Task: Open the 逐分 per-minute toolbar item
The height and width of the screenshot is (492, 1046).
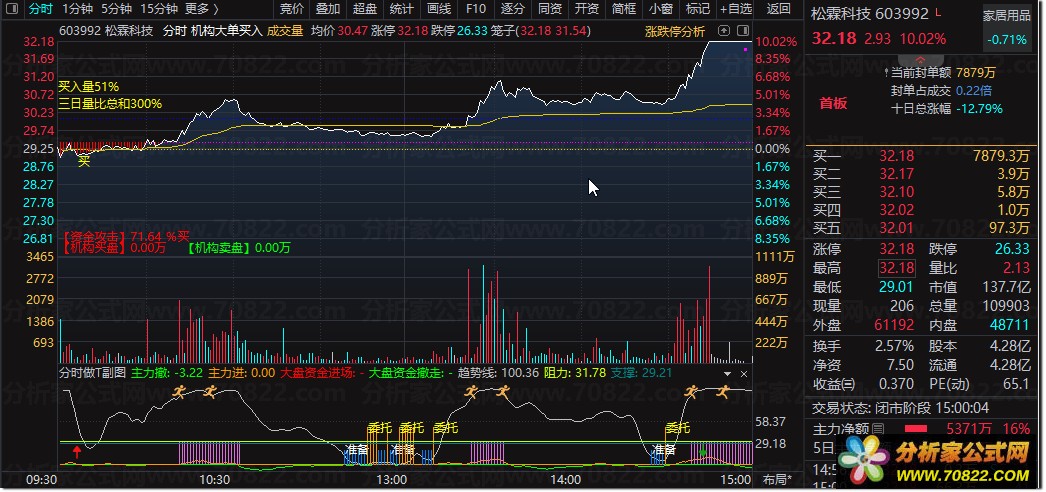Action: (512, 9)
